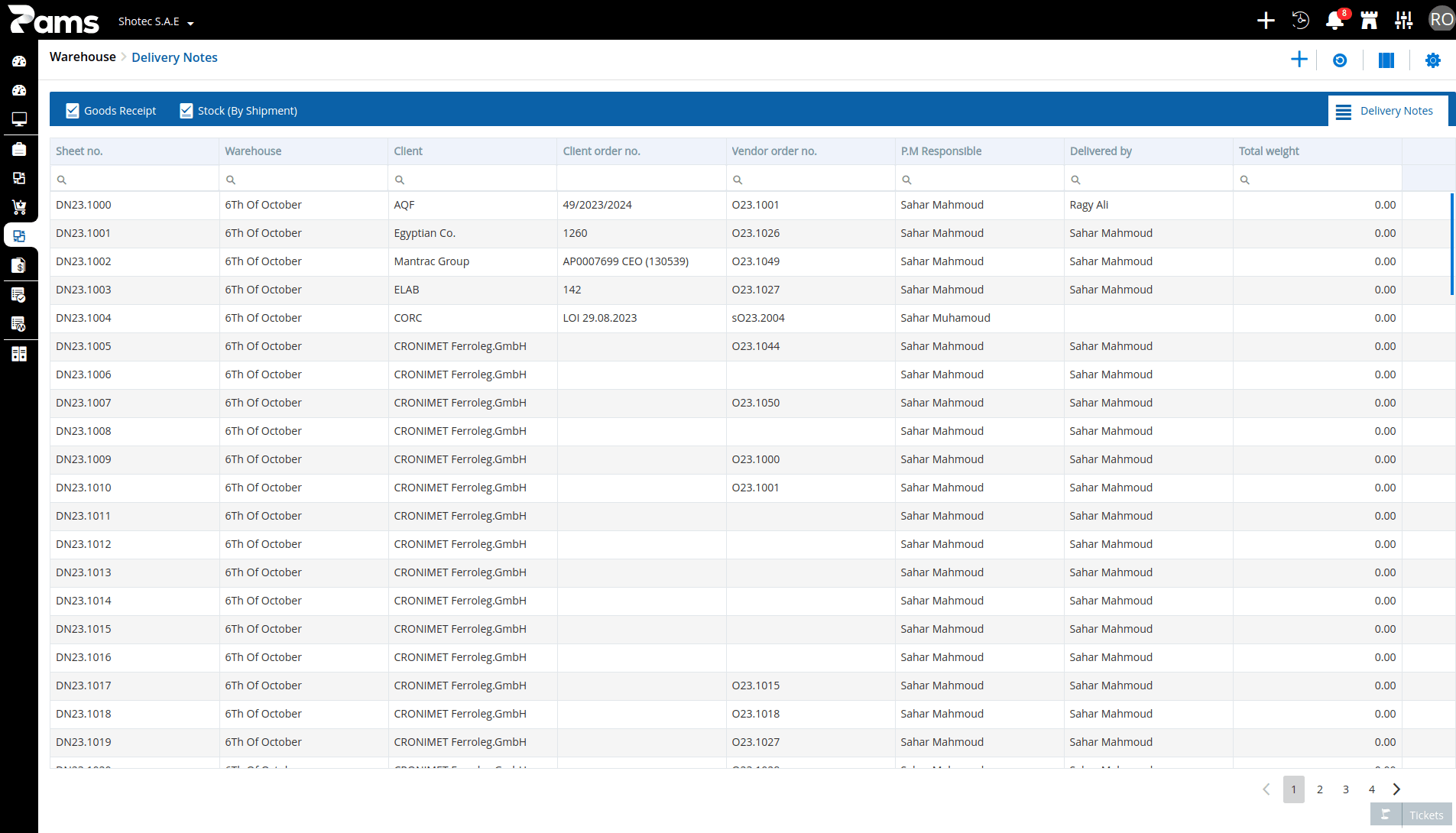This screenshot has width=1456, height=833.
Task: Sort by the P.M Responsible column header
Action: point(979,151)
